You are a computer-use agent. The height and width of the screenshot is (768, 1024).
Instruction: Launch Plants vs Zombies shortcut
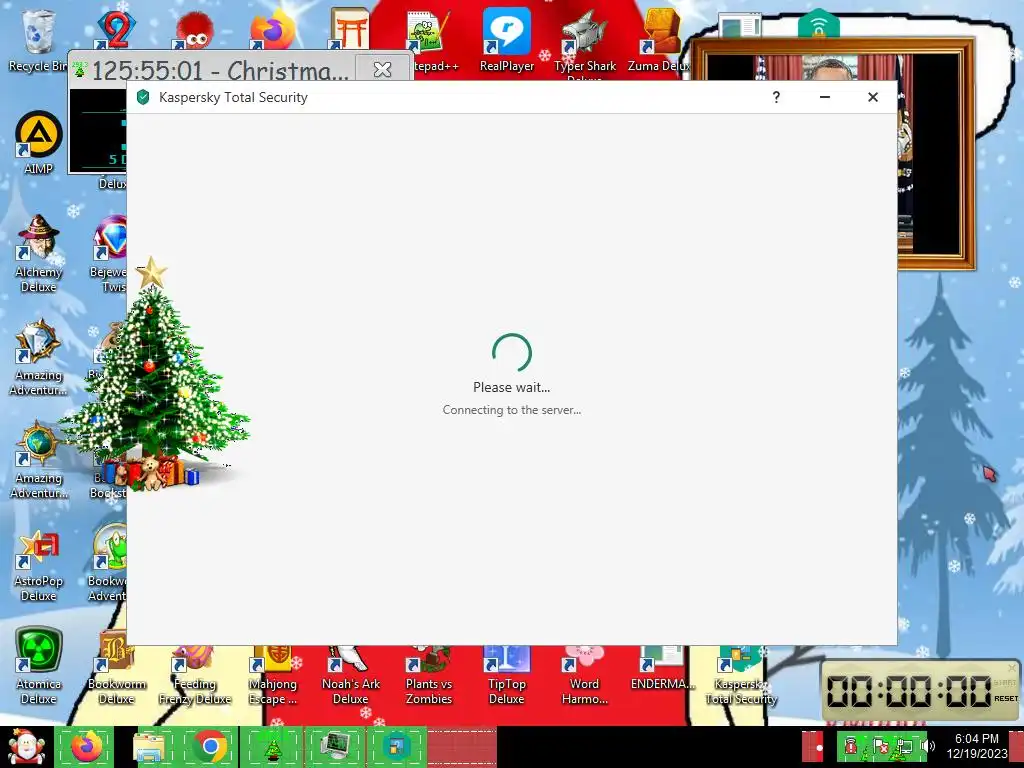tap(429, 675)
